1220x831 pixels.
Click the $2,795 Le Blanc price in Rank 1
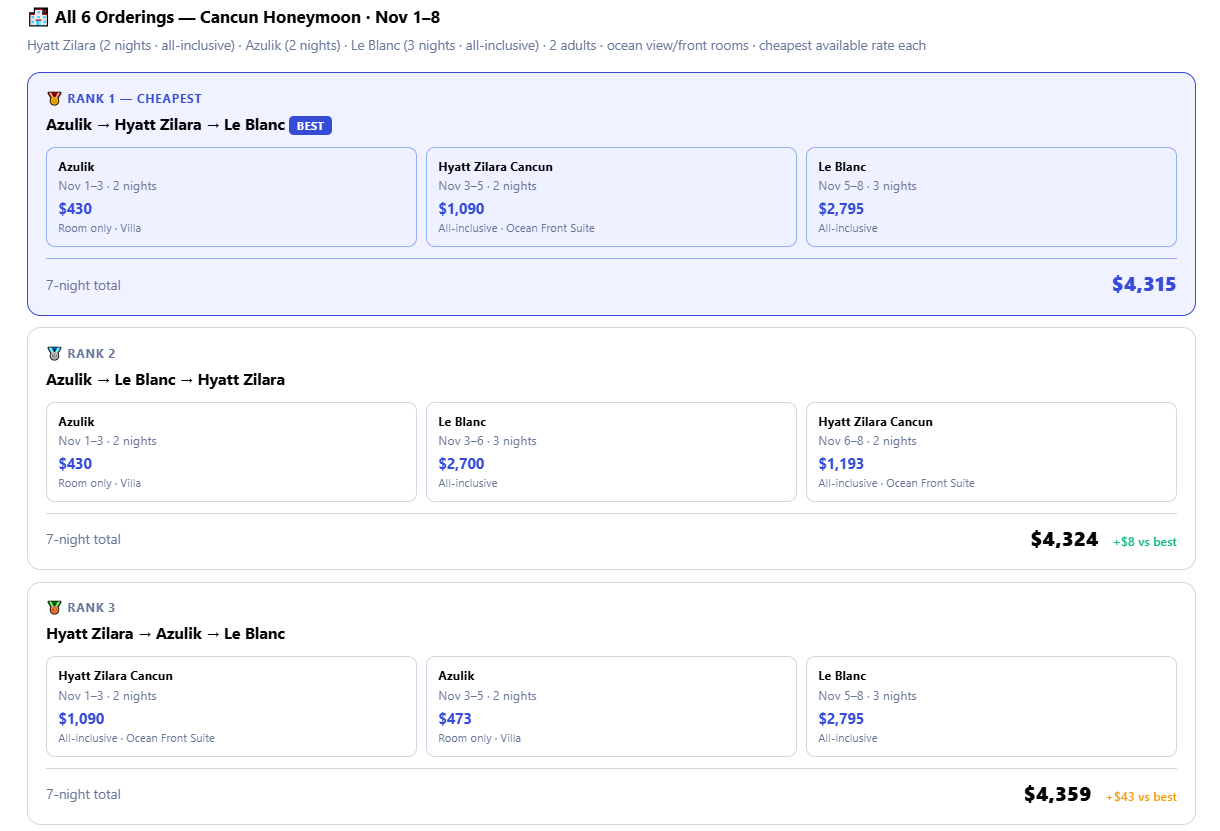coord(841,209)
